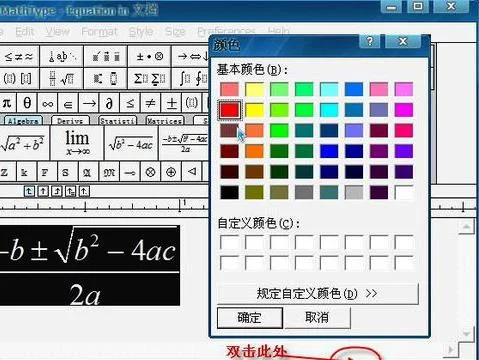Click the 取消 (Cancel) button
The image size is (479, 360).
(x=317, y=318)
